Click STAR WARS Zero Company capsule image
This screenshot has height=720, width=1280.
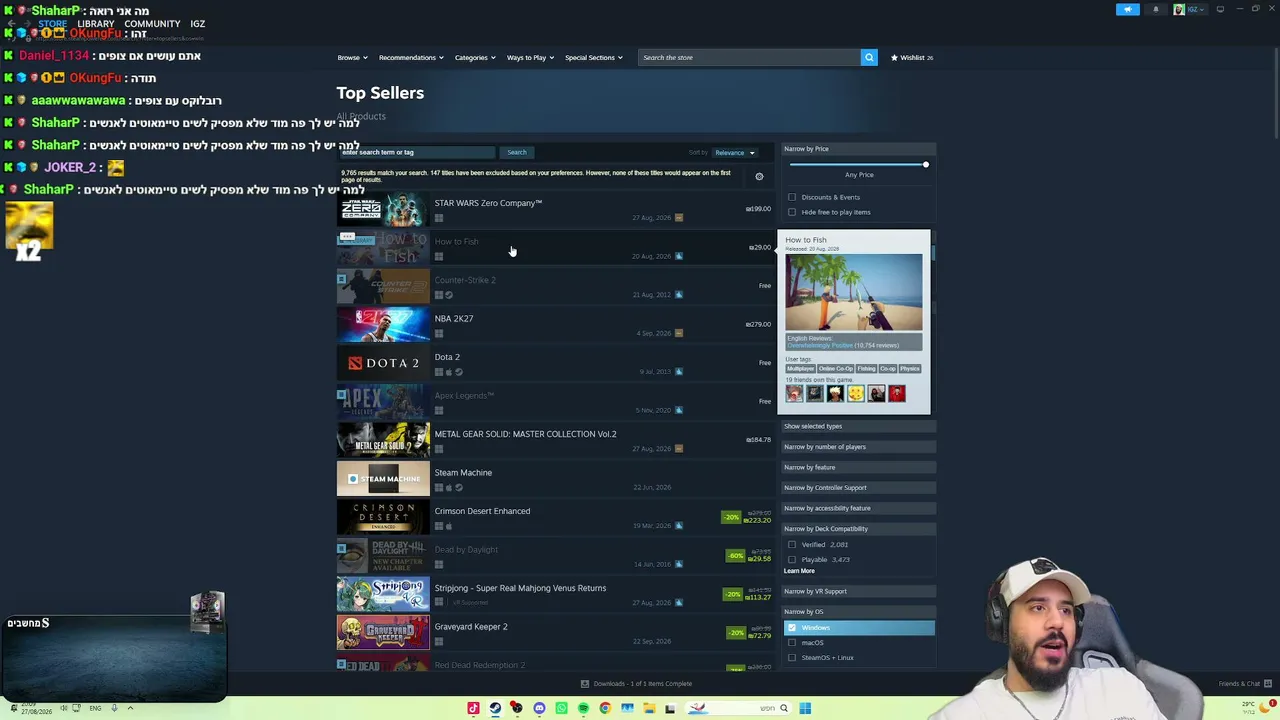tap(383, 209)
